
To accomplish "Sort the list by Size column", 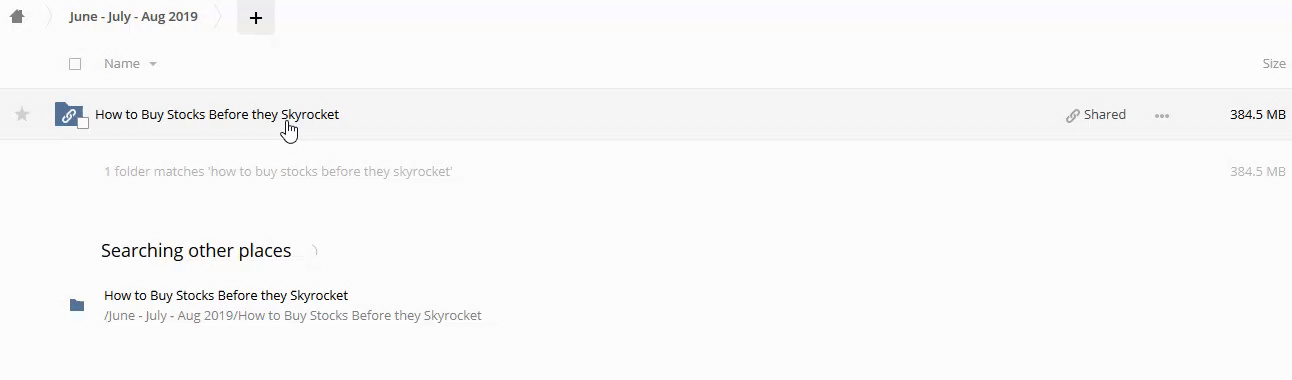I will pos(1273,64).
